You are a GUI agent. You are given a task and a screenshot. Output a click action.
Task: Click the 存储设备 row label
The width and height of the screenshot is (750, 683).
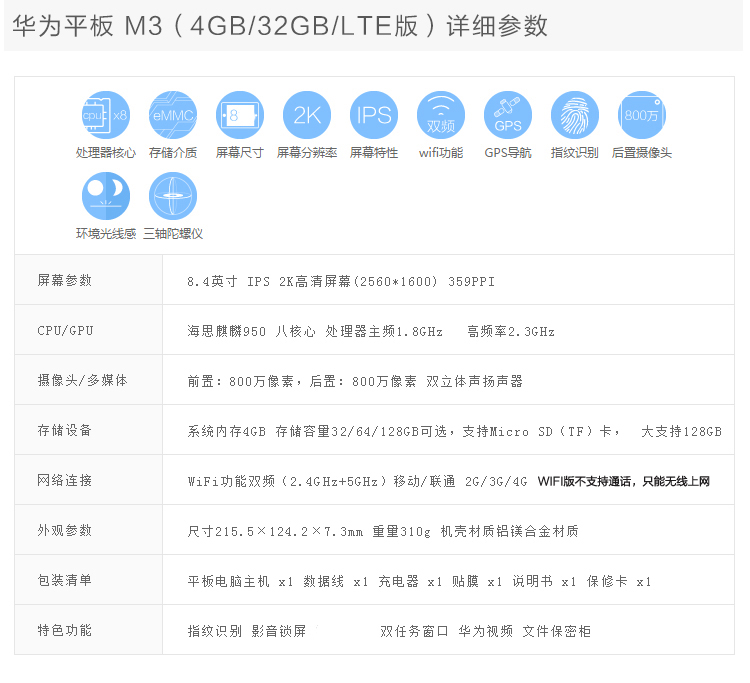65,431
